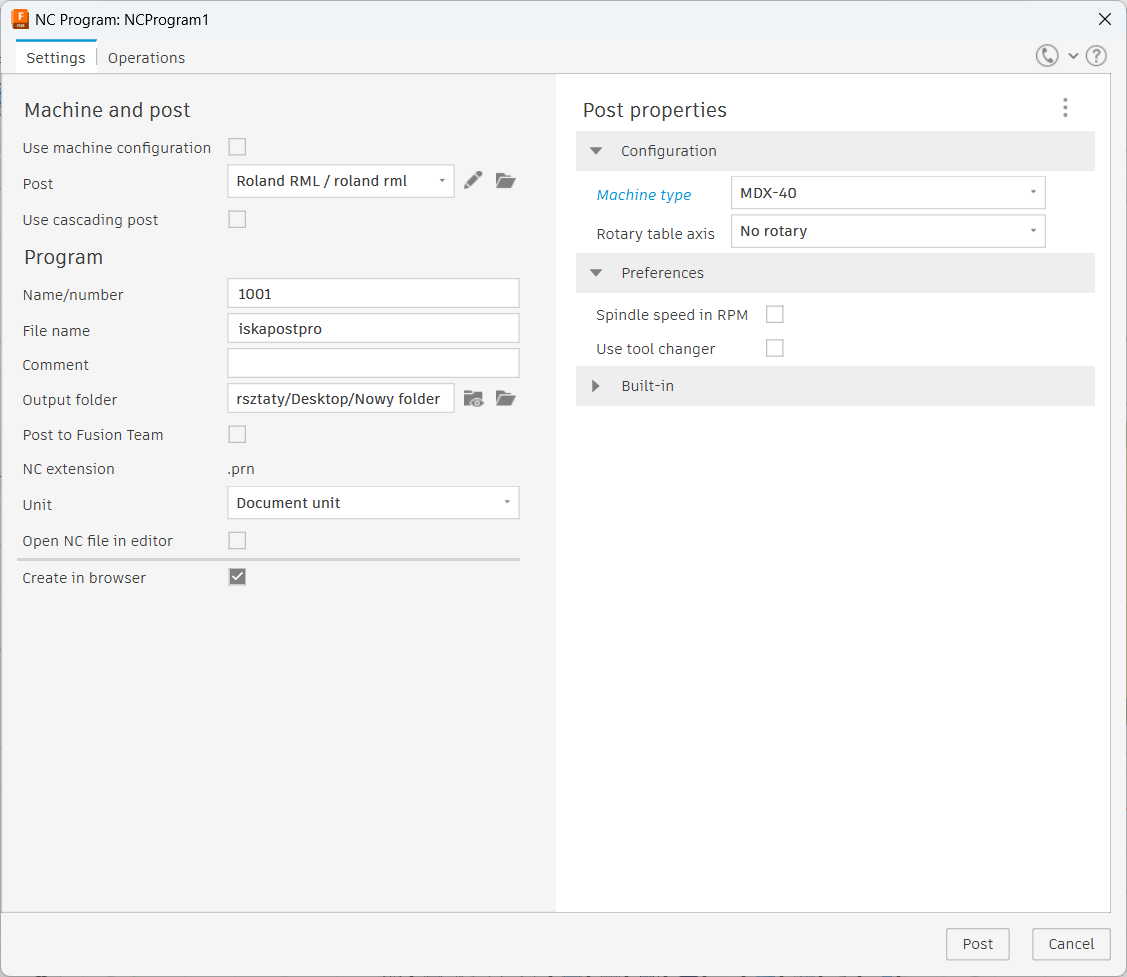This screenshot has width=1127, height=977.
Task: Click the NC extension label
Action: pyautogui.click(x=68, y=469)
